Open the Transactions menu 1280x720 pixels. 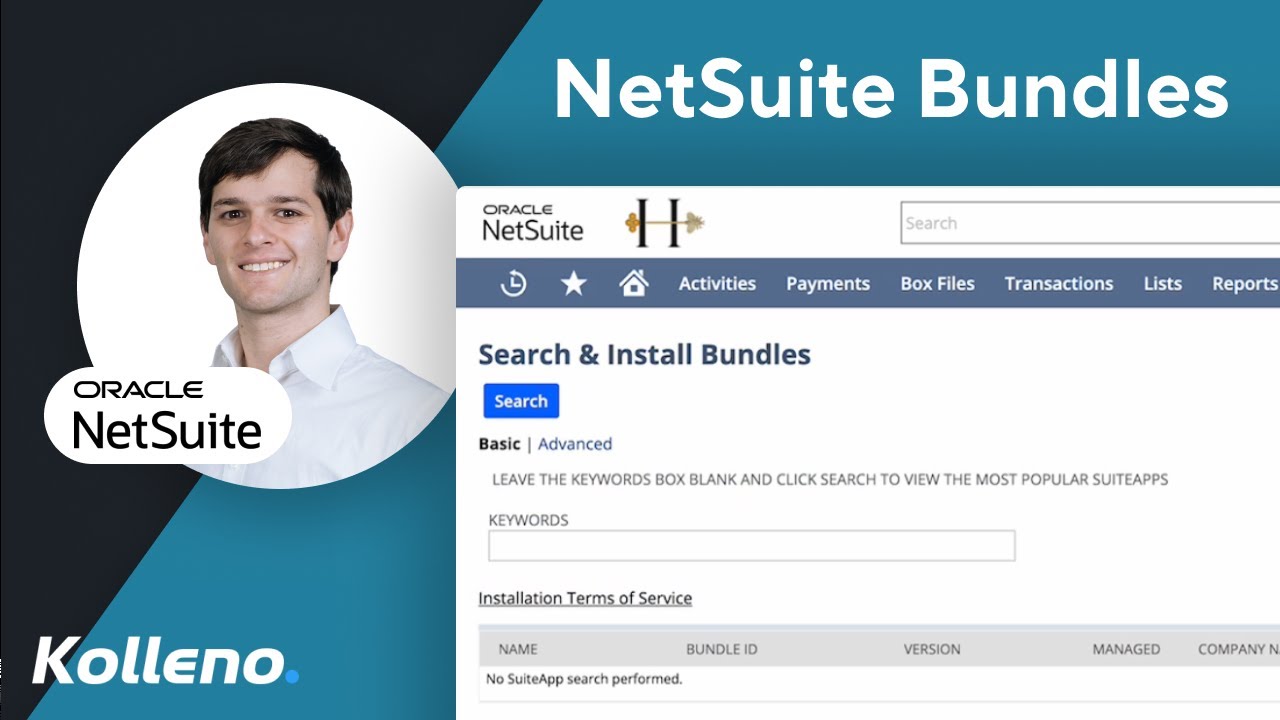click(1058, 283)
